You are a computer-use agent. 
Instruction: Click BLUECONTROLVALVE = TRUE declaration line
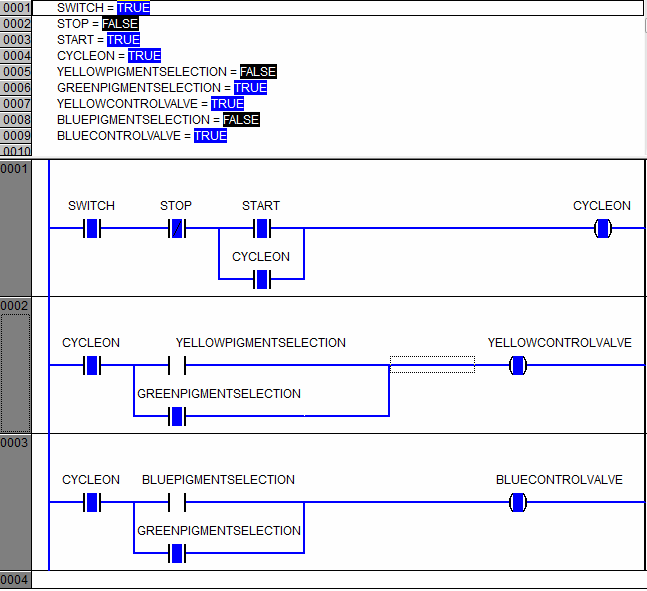(142, 136)
